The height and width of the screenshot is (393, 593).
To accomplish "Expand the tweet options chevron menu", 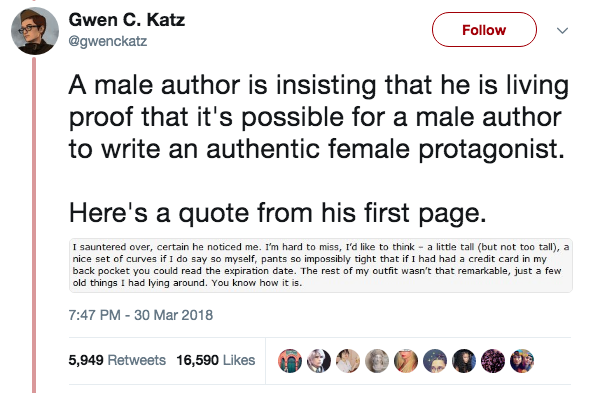I will tap(562, 30).
